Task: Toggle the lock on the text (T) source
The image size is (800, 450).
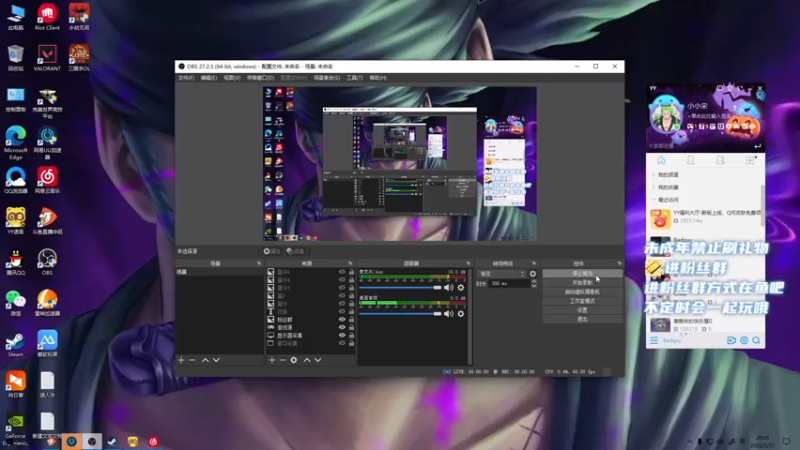Action: (x=351, y=311)
